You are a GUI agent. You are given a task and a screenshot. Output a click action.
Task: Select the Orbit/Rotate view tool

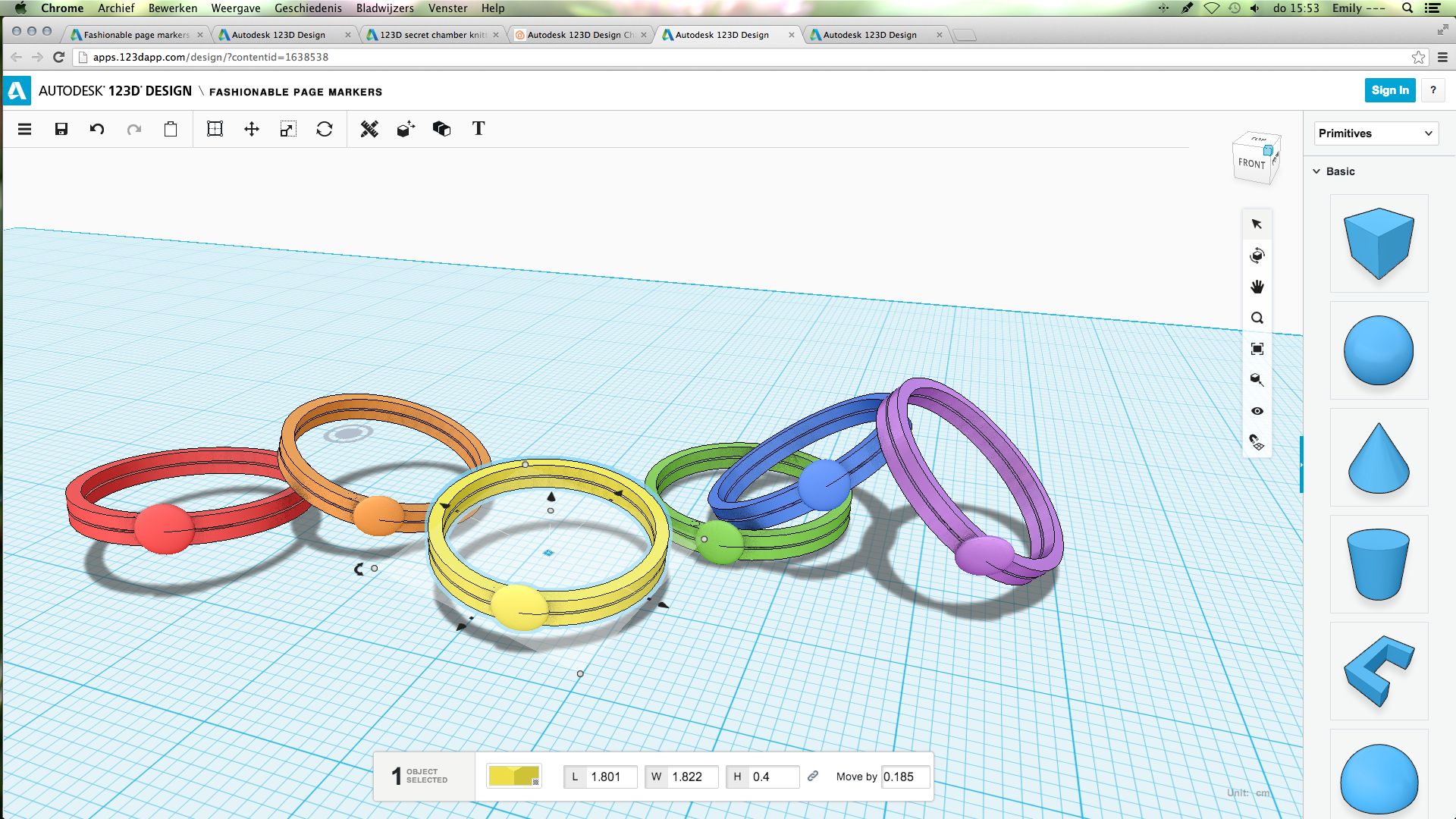[x=1257, y=255]
